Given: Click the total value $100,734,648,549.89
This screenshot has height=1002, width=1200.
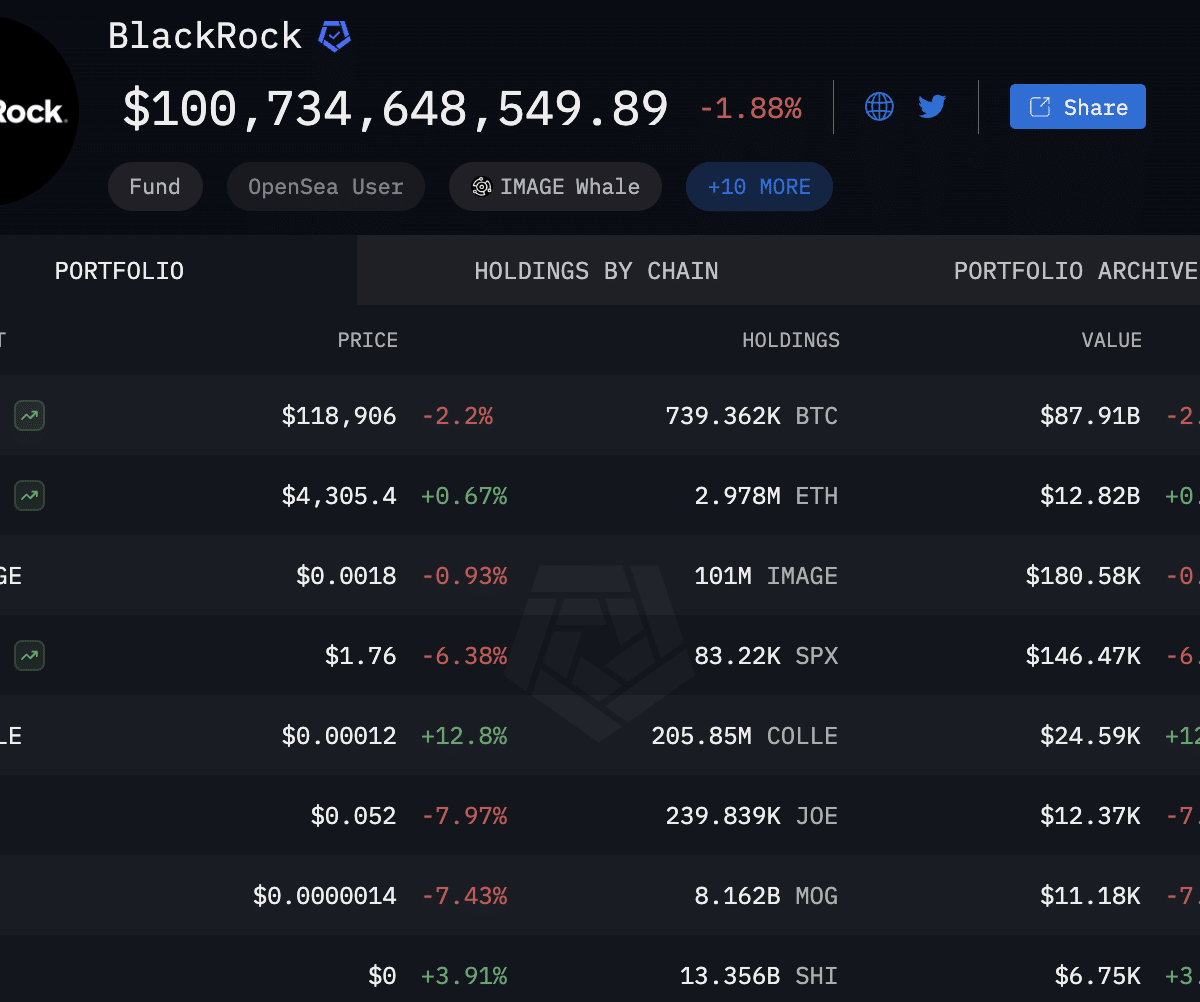Looking at the screenshot, I should [x=395, y=108].
